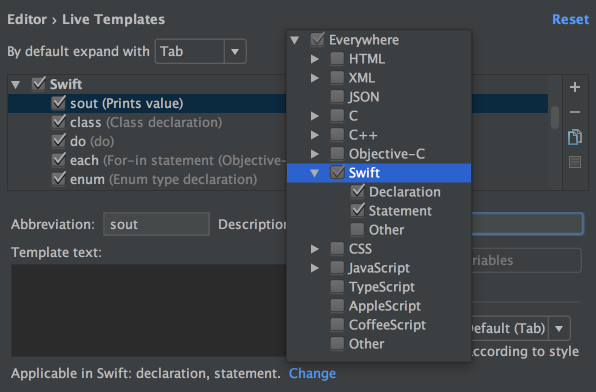Toggle the enum template checkbox

click(59, 179)
